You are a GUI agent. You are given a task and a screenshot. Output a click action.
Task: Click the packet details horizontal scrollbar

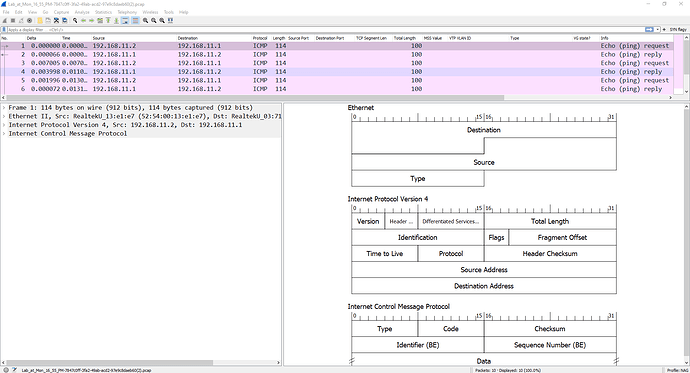[x=110, y=363]
